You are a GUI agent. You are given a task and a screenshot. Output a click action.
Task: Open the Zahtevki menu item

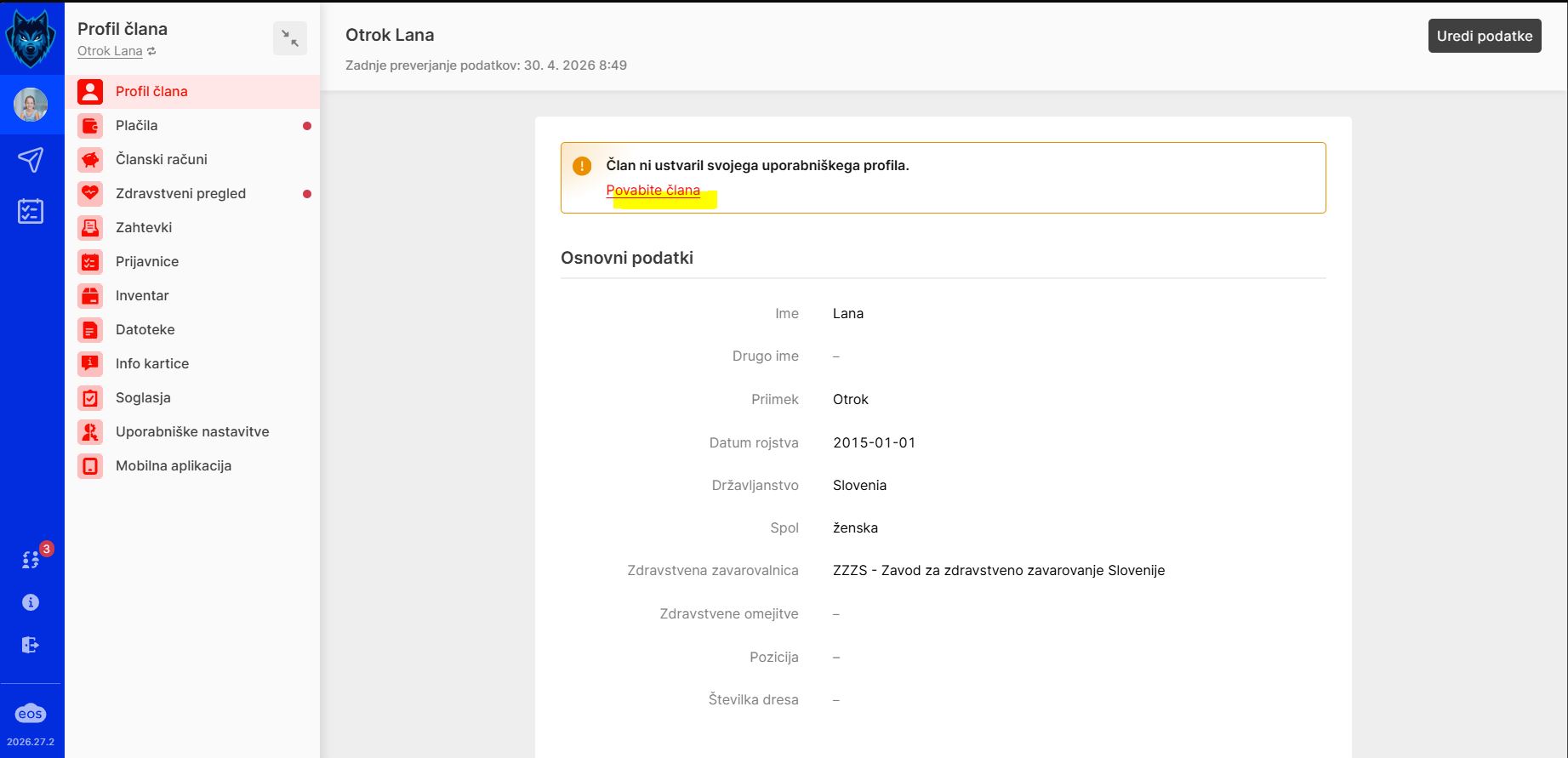(192, 227)
